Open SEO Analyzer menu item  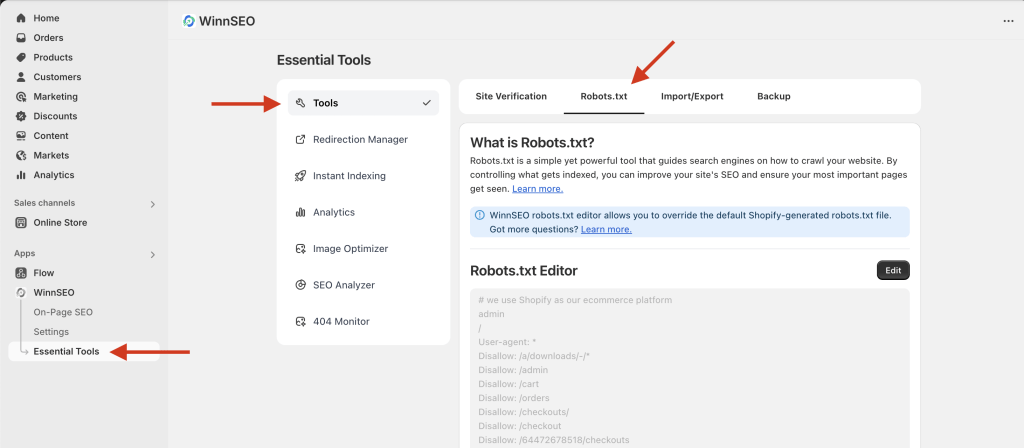pos(364,285)
